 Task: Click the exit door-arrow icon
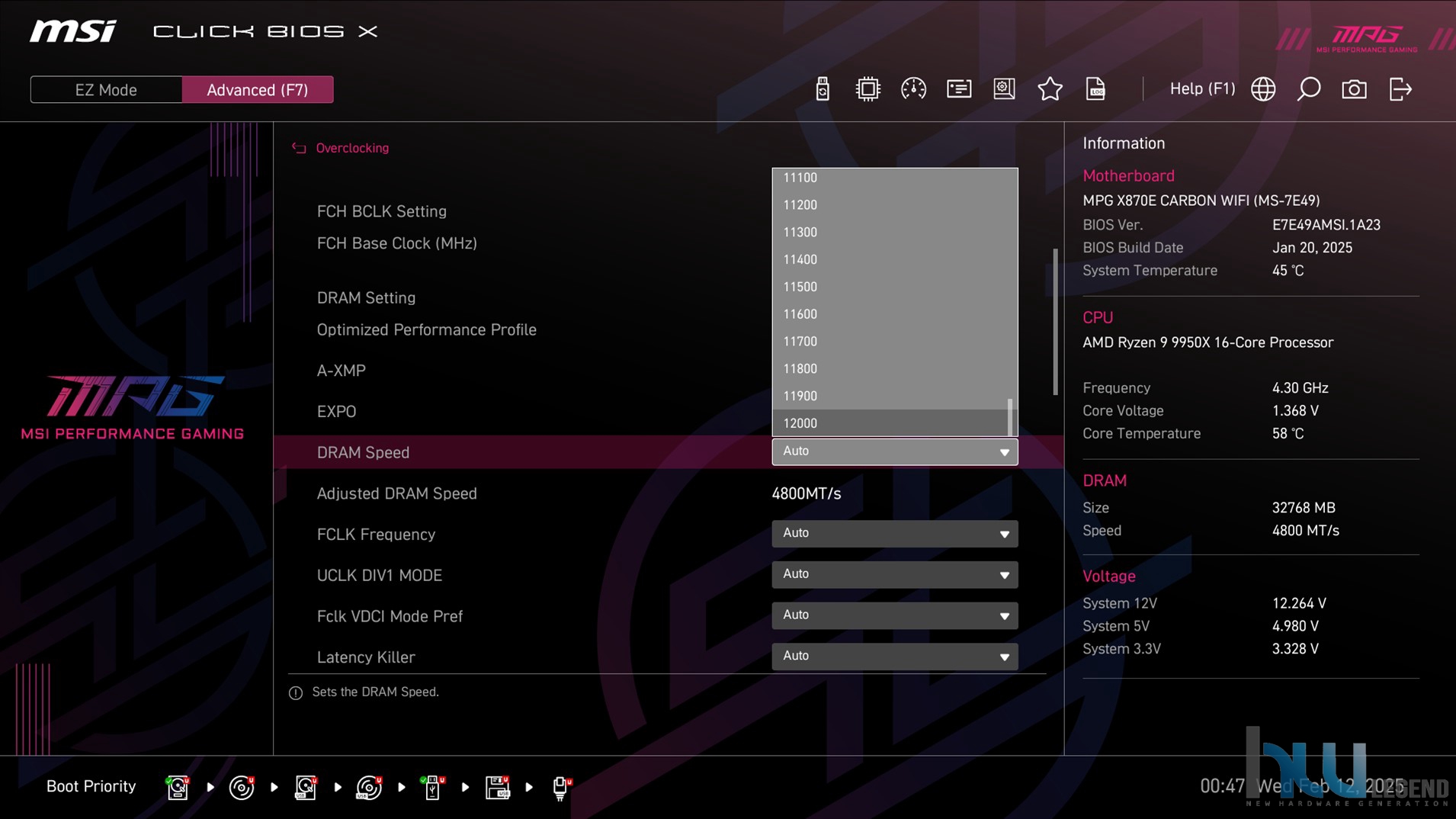click(x=1400, y=89)
